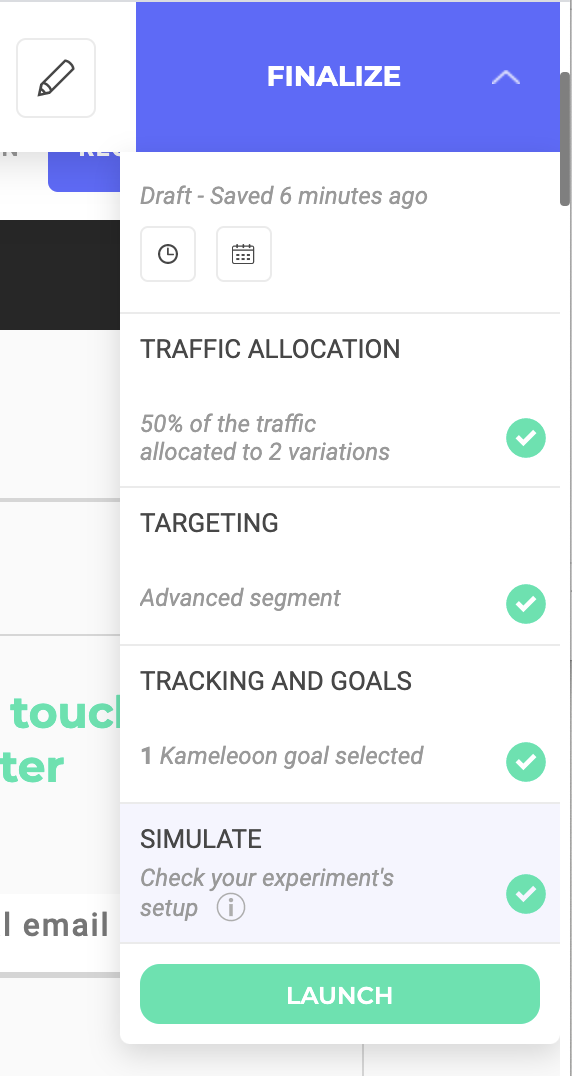Click the Simulate green checkmark
The image size is (572, 1076).
click(526, 894)
